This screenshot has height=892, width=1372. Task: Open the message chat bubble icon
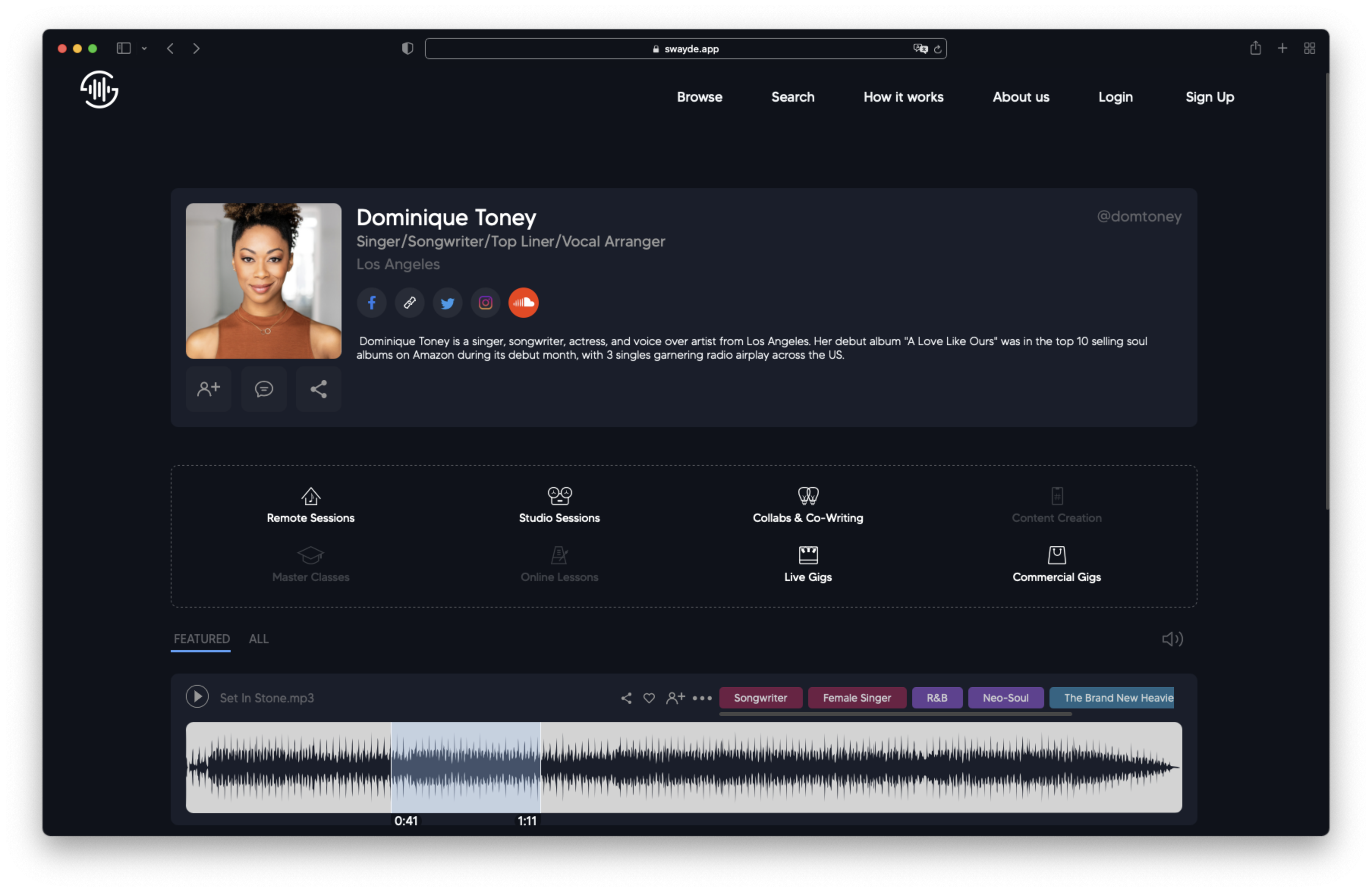(264, 389)
